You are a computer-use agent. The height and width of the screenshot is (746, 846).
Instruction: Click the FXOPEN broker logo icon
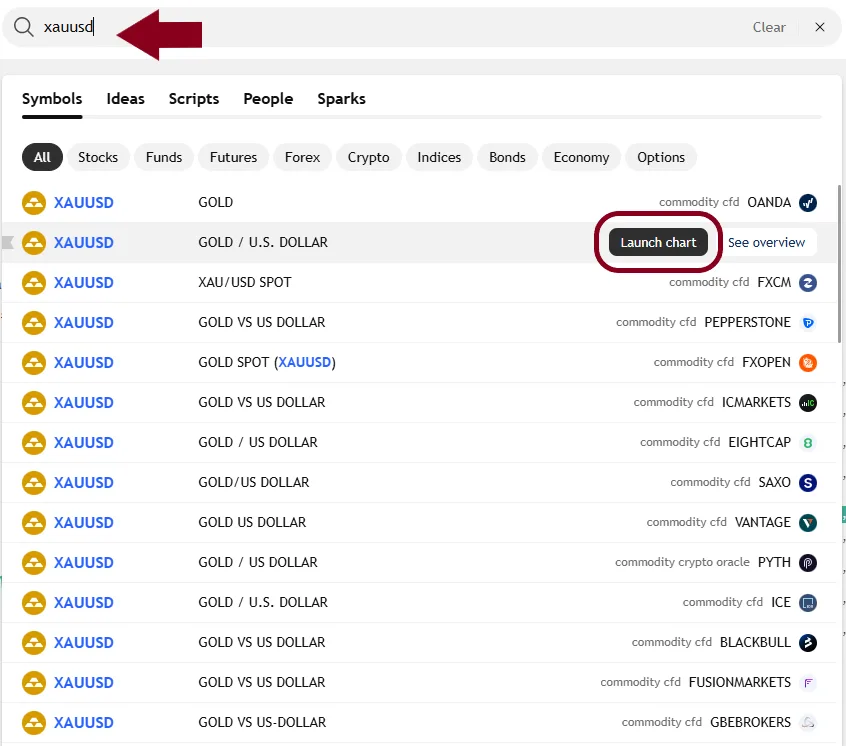[808, 363]
